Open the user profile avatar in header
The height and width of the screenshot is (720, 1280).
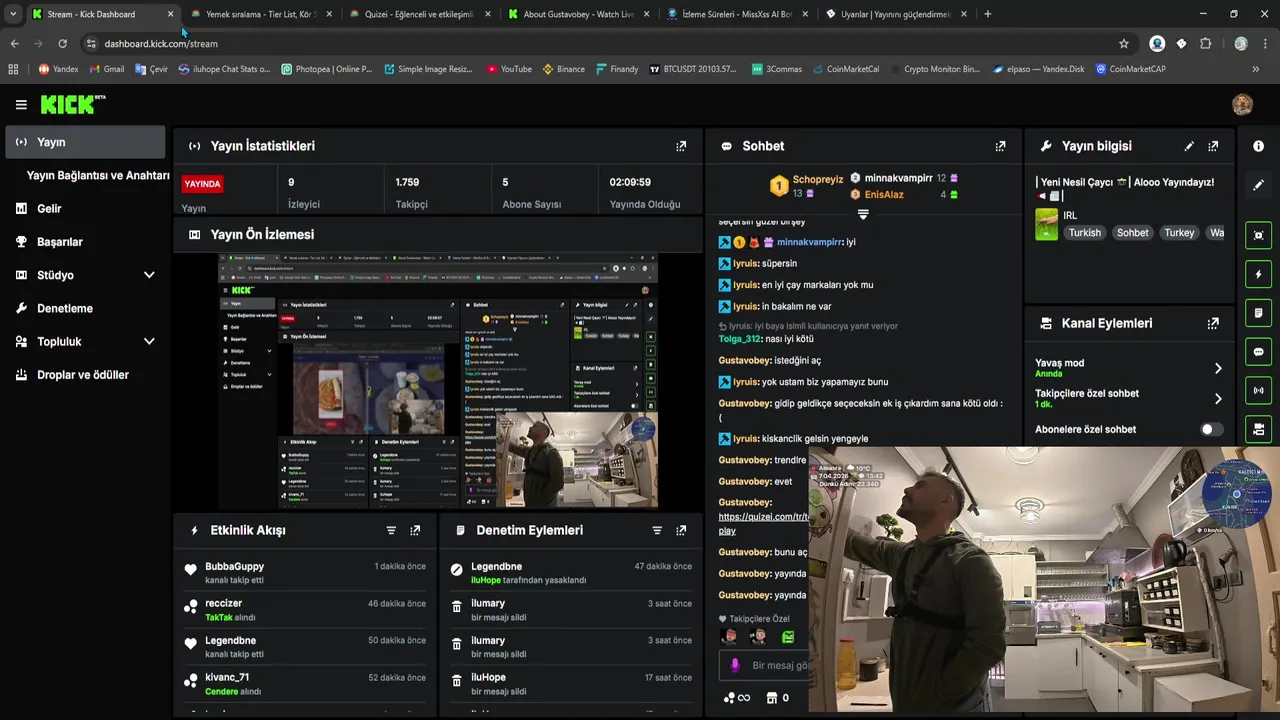pos(1242,105)
